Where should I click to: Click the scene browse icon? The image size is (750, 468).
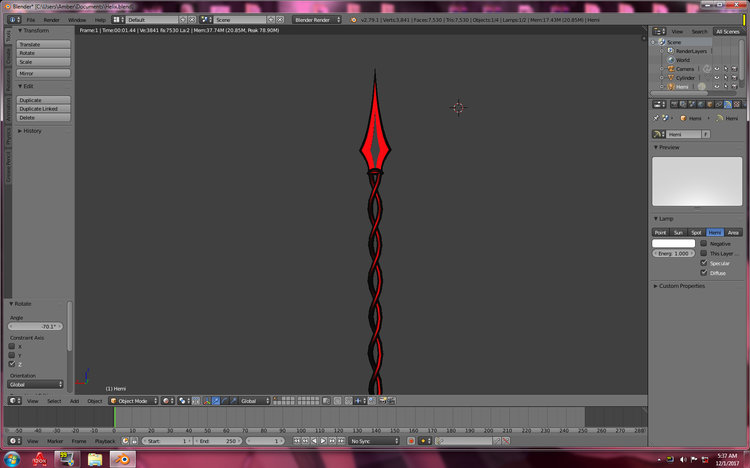pos(206,20)
